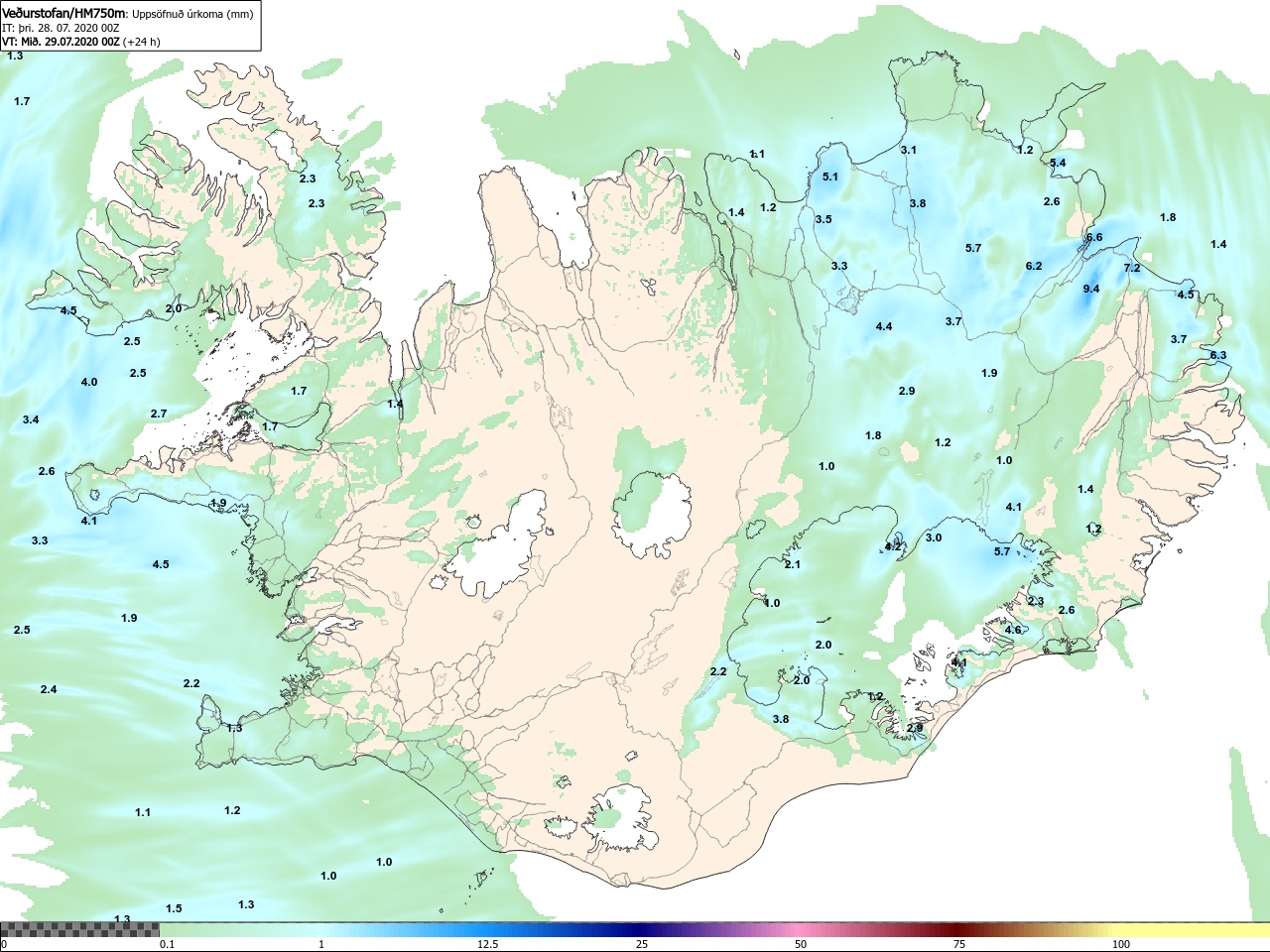Click the 2.4 value in the sea
Viewport: 1270px width, 952px height.
point(49,689)
